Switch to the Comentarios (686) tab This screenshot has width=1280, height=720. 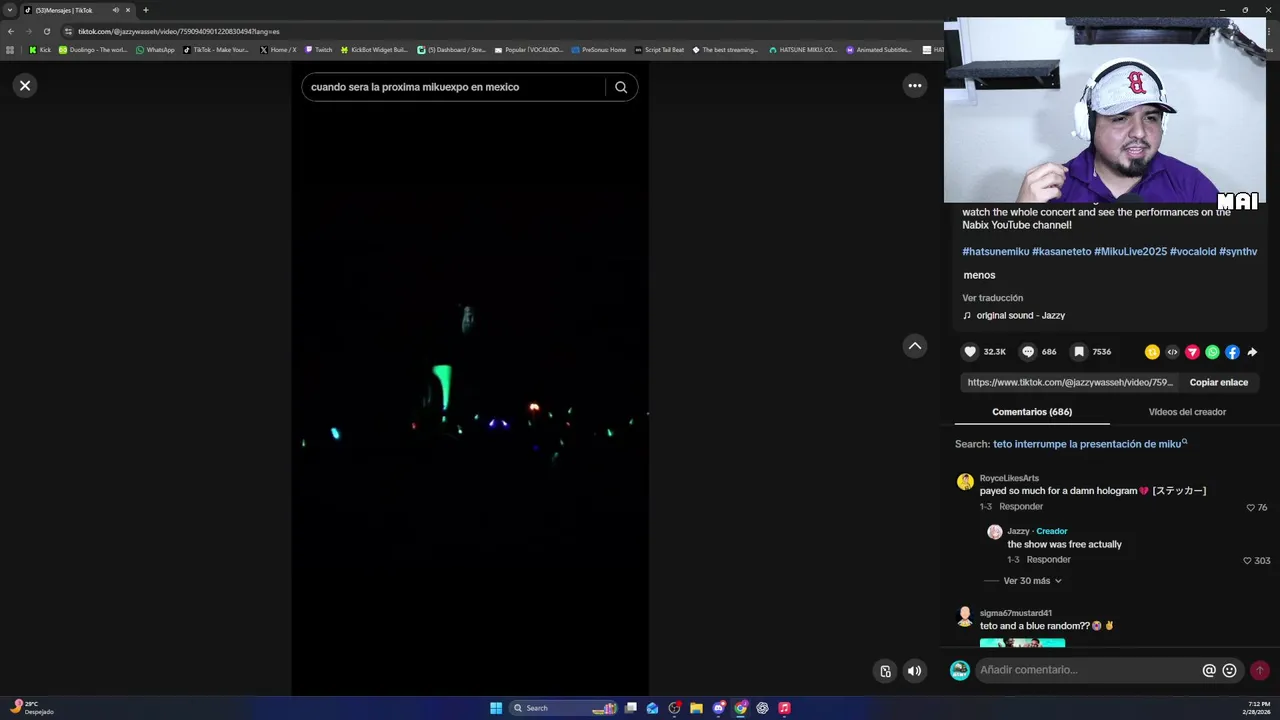[1032, 412]
